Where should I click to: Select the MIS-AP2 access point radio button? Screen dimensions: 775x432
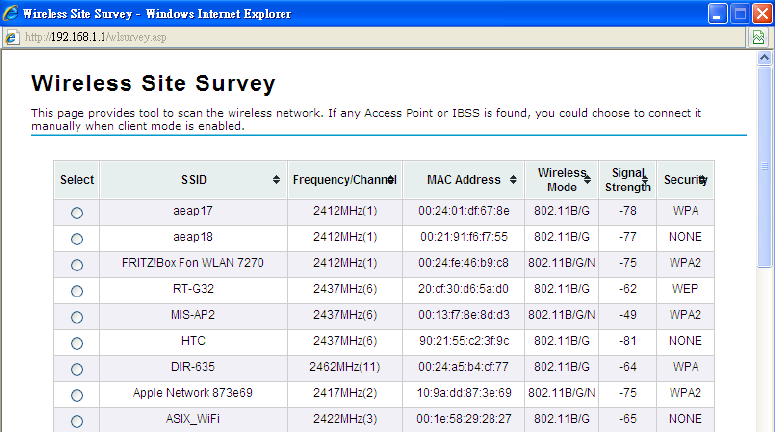pyautogui.click(x=77, y=317)
